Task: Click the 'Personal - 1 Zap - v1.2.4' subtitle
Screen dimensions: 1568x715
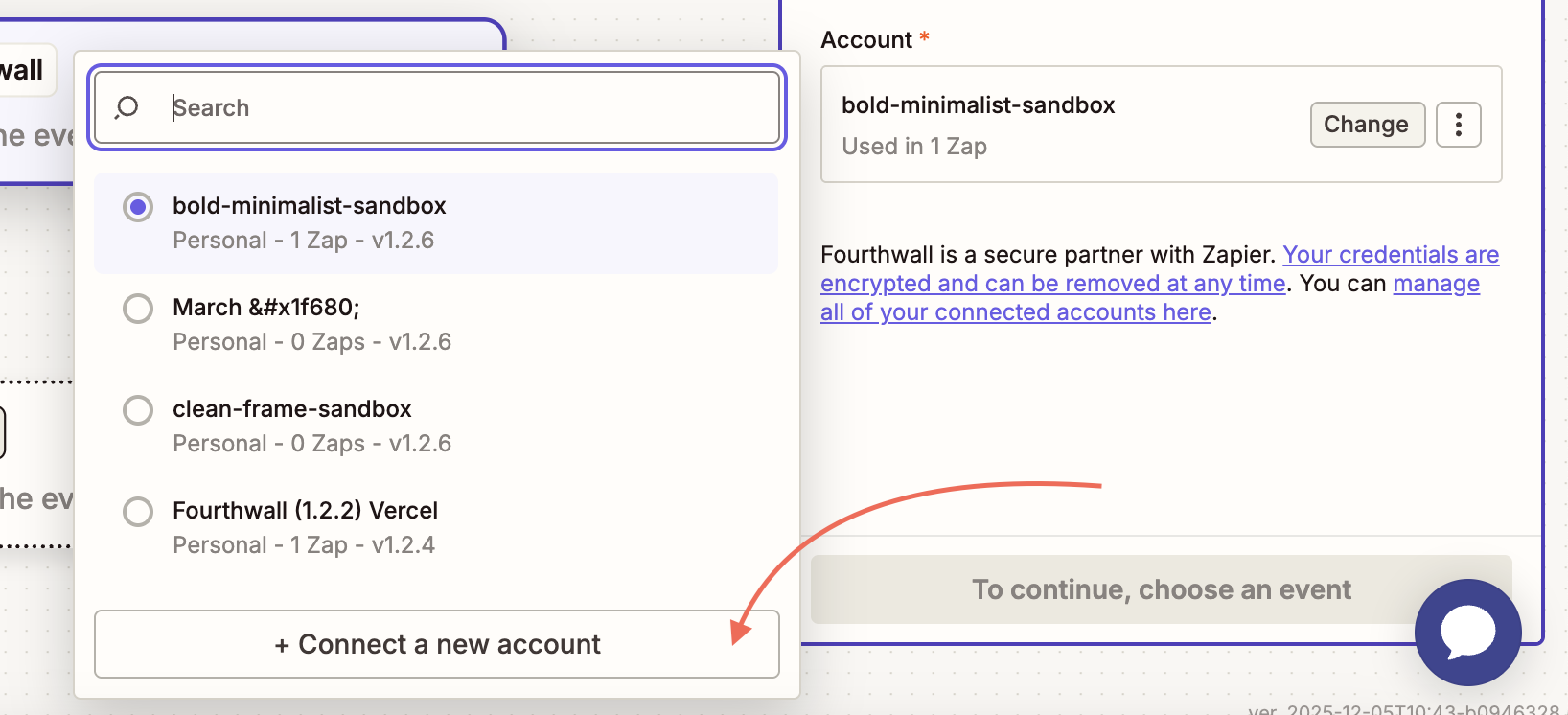Action: point(304,545)
